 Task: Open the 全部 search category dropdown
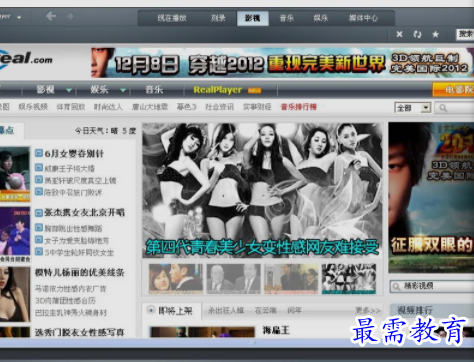pos(413,108)
